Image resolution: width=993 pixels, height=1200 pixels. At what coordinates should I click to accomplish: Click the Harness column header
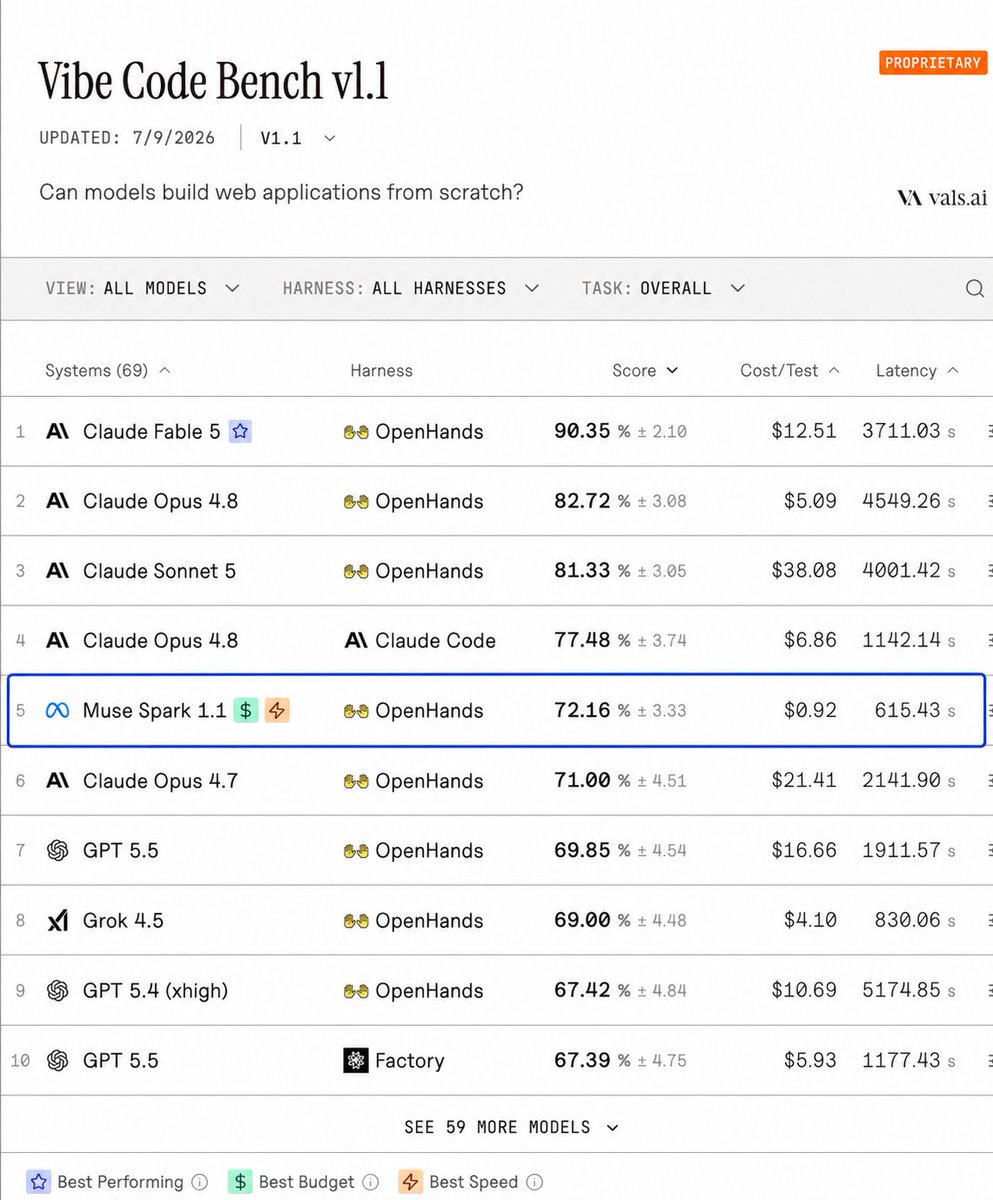(x=381, y=370)
